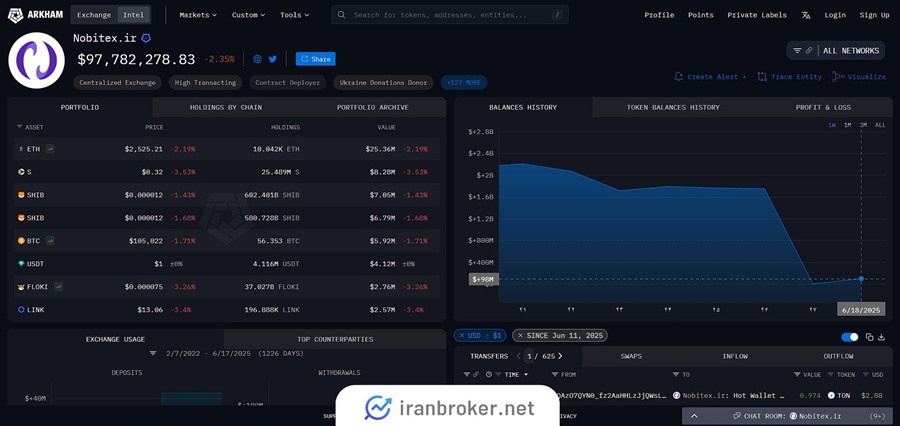900x426 pixels.
Task: Switch to Top Counterparties tab
Action: click(x=335, y=339)
